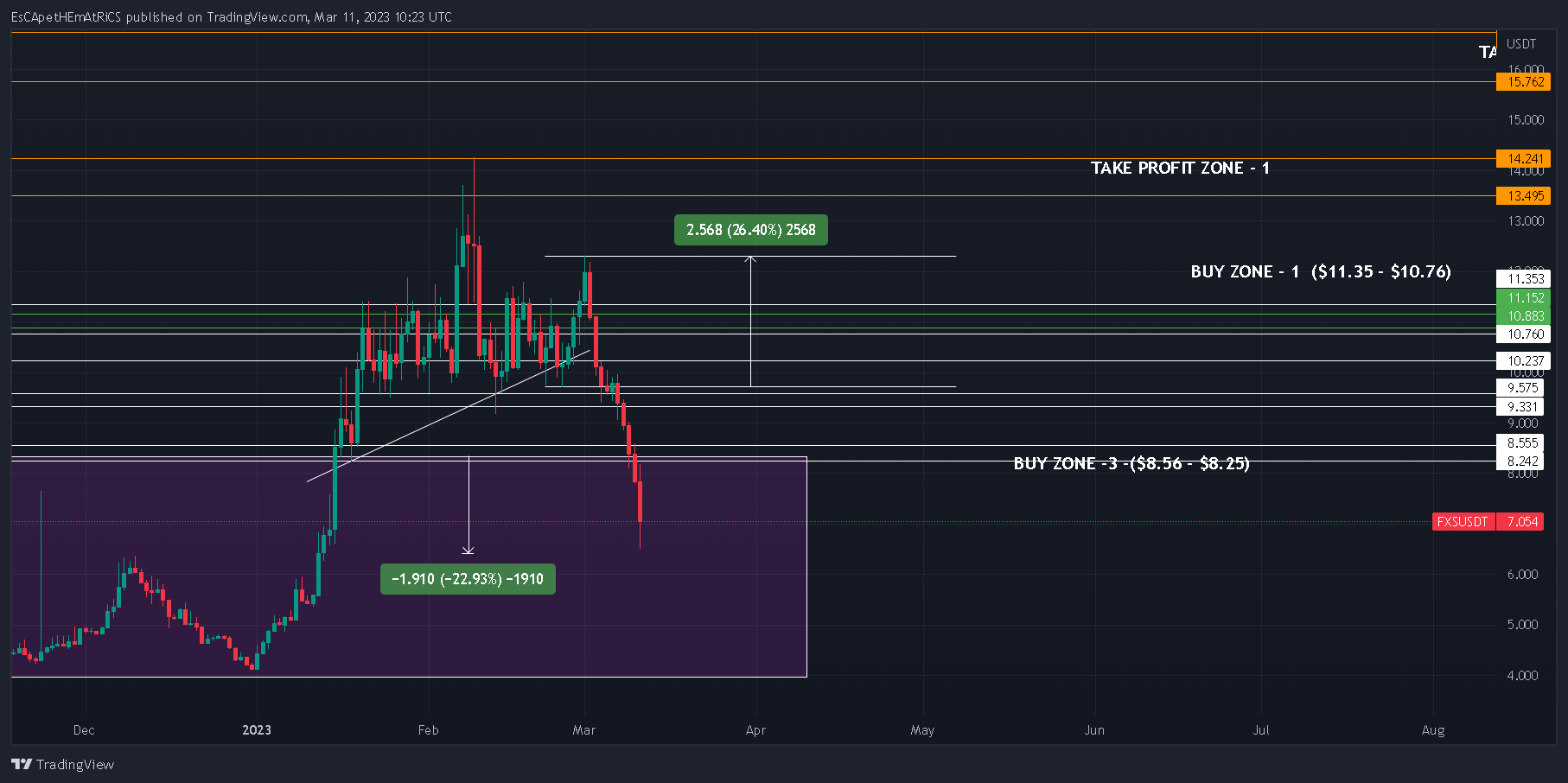Image resolution: width=1568 pixels, height=783 pixels.
Task: Click the 4.000 price axis tick
Action: [x=1523, y=676]
